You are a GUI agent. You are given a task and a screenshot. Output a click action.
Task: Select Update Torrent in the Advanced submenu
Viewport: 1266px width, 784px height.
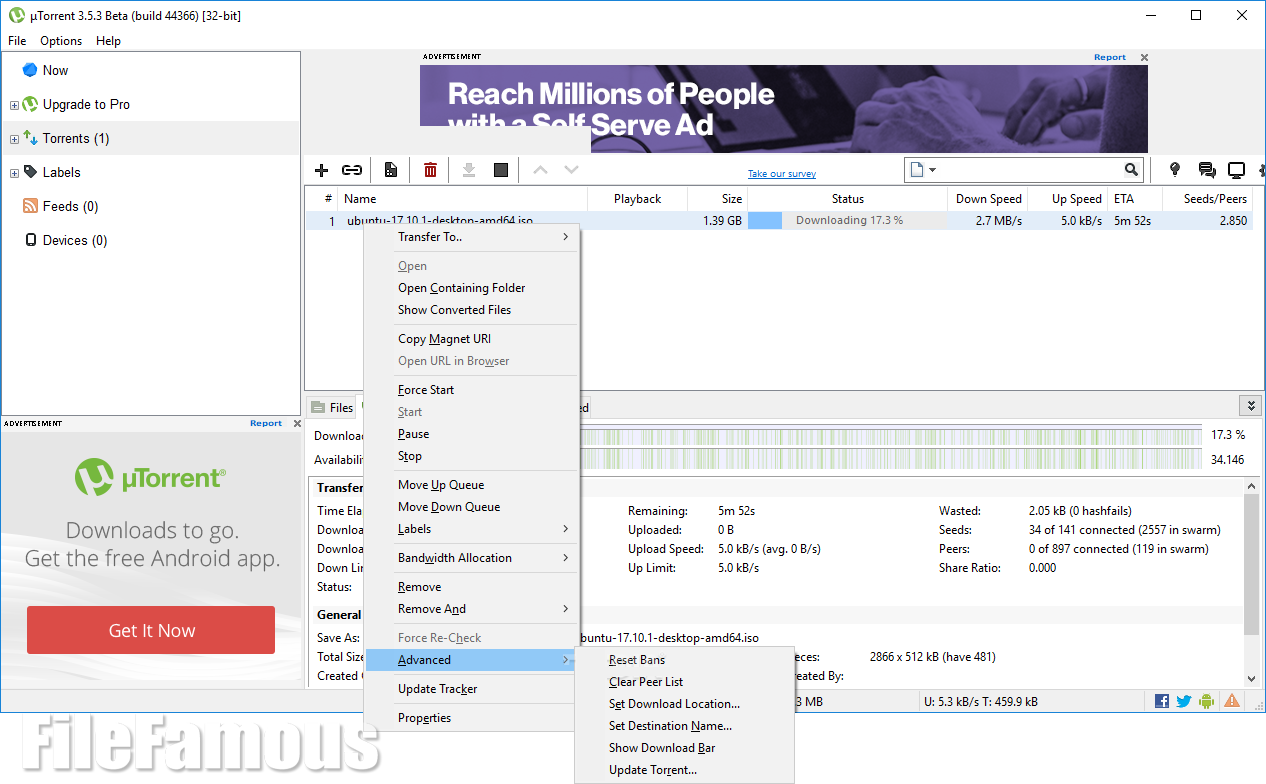pos(684,770)
